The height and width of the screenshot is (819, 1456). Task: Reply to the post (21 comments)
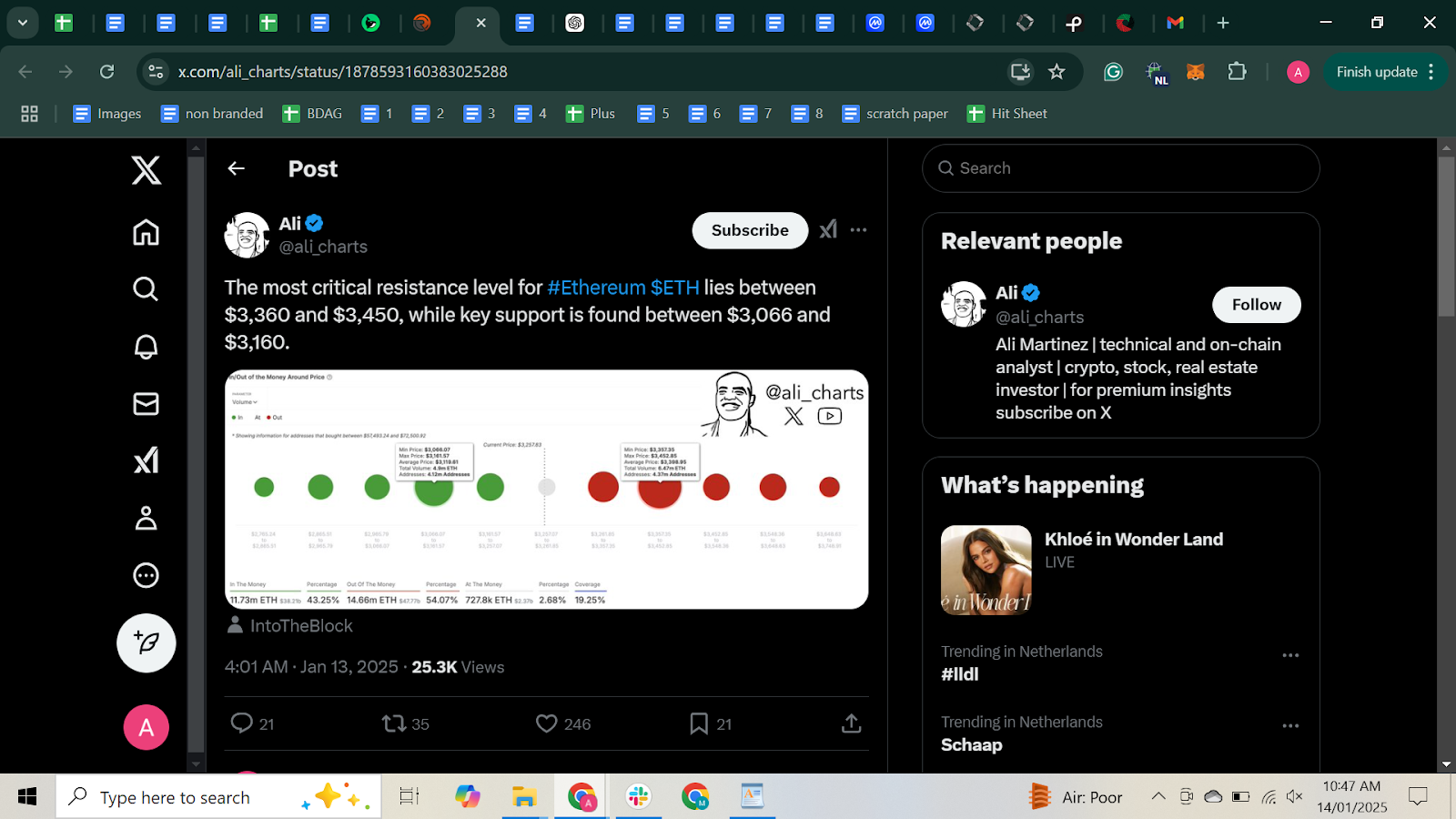click(x=252, y=723)
